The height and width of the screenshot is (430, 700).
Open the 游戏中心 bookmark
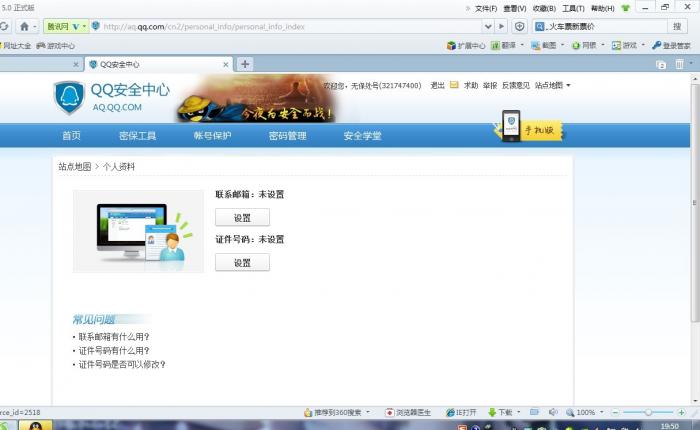tap(56, 46)
